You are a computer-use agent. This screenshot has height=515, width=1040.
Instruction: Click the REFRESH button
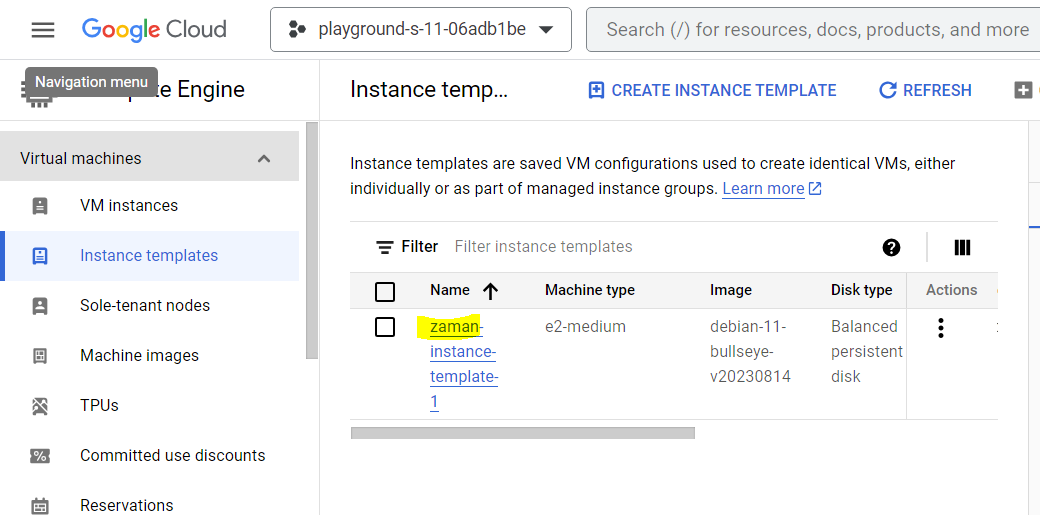point(925,90)
